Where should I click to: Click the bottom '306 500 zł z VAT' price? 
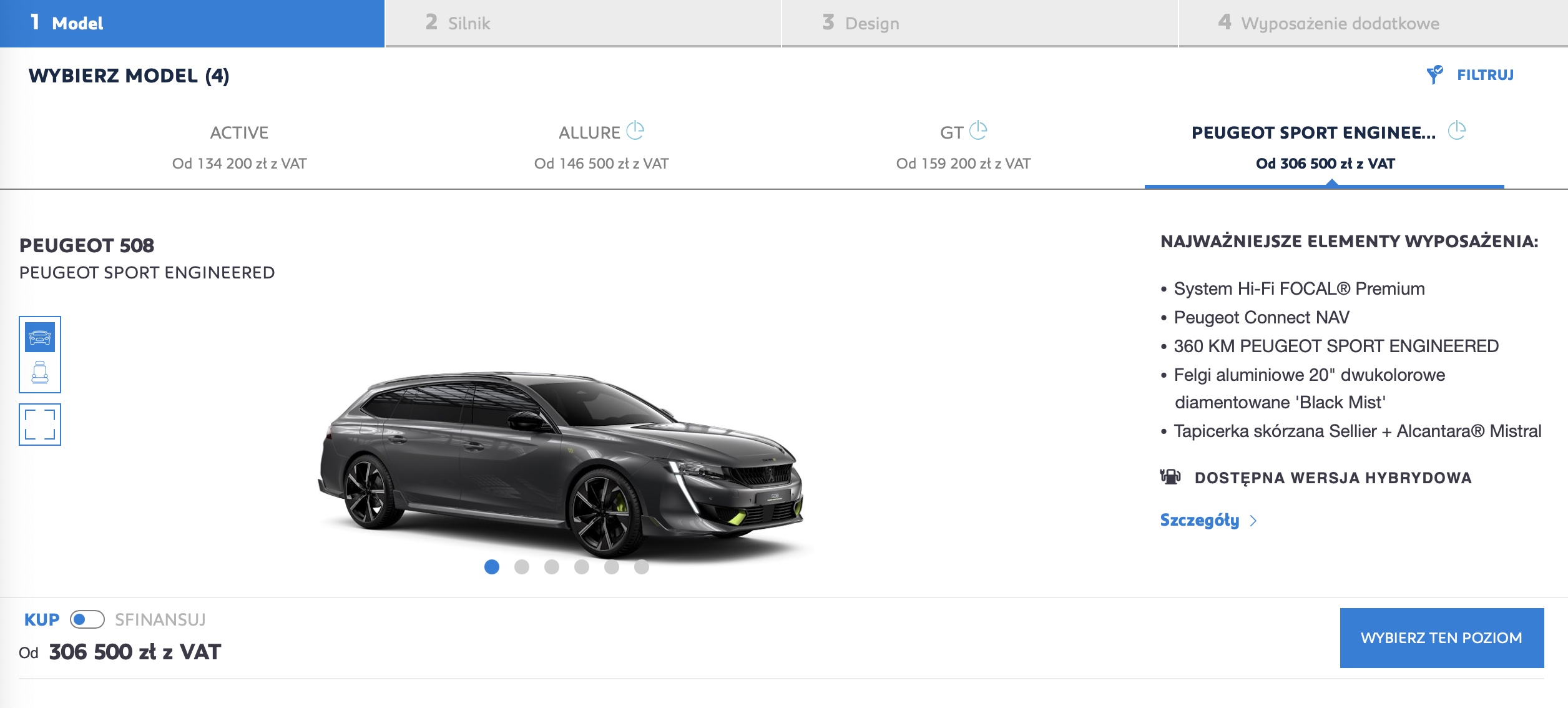coord(135,652)
